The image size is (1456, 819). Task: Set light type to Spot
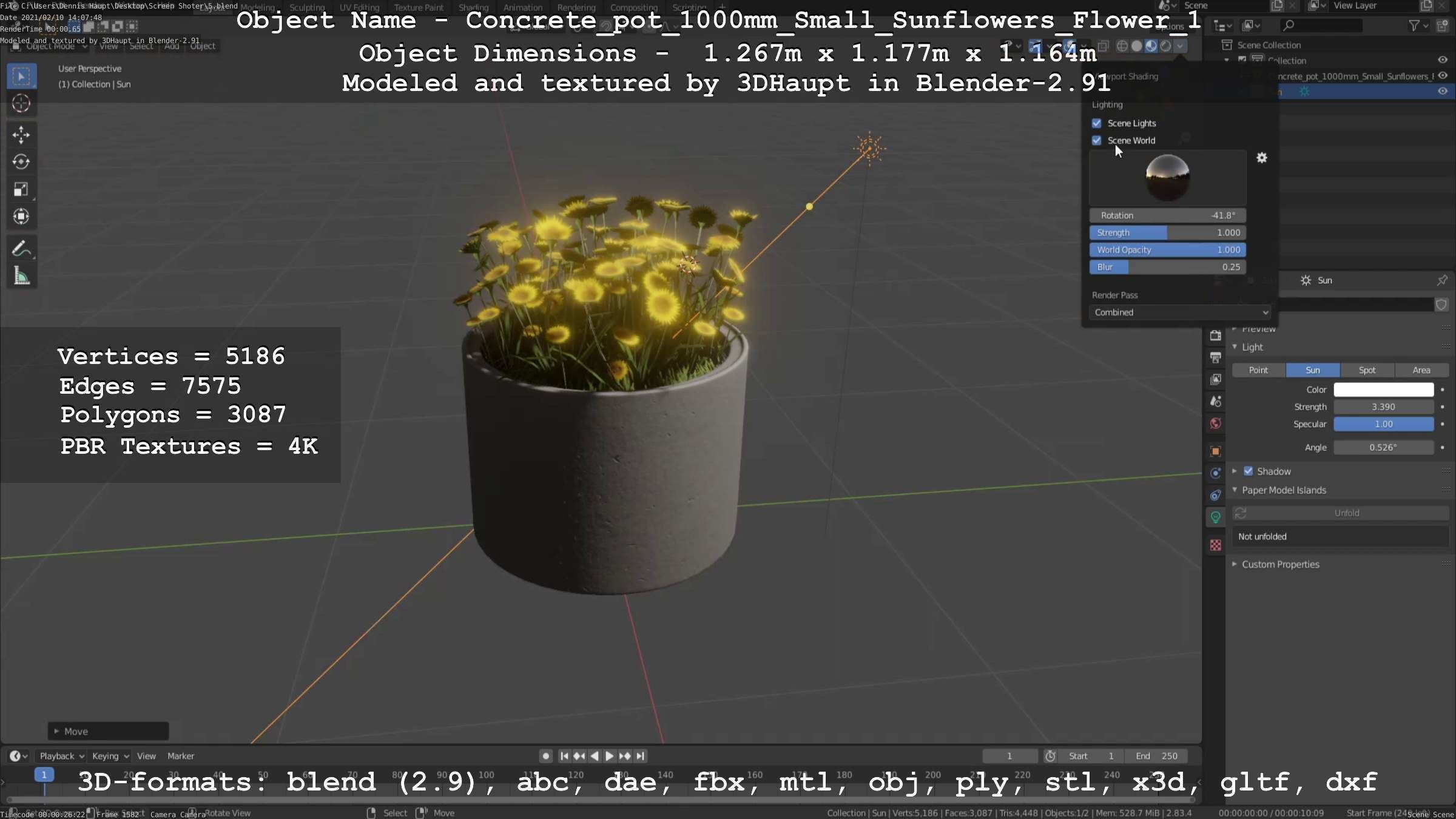1367,370
